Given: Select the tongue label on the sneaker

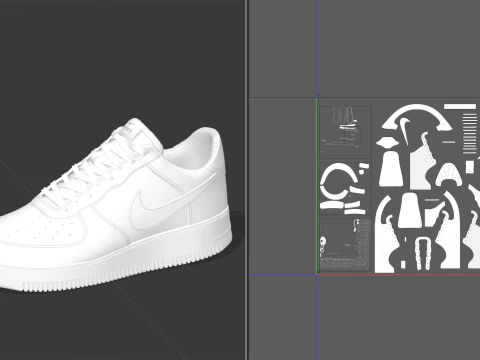Looking at the screenshot, I should point(128,128).
